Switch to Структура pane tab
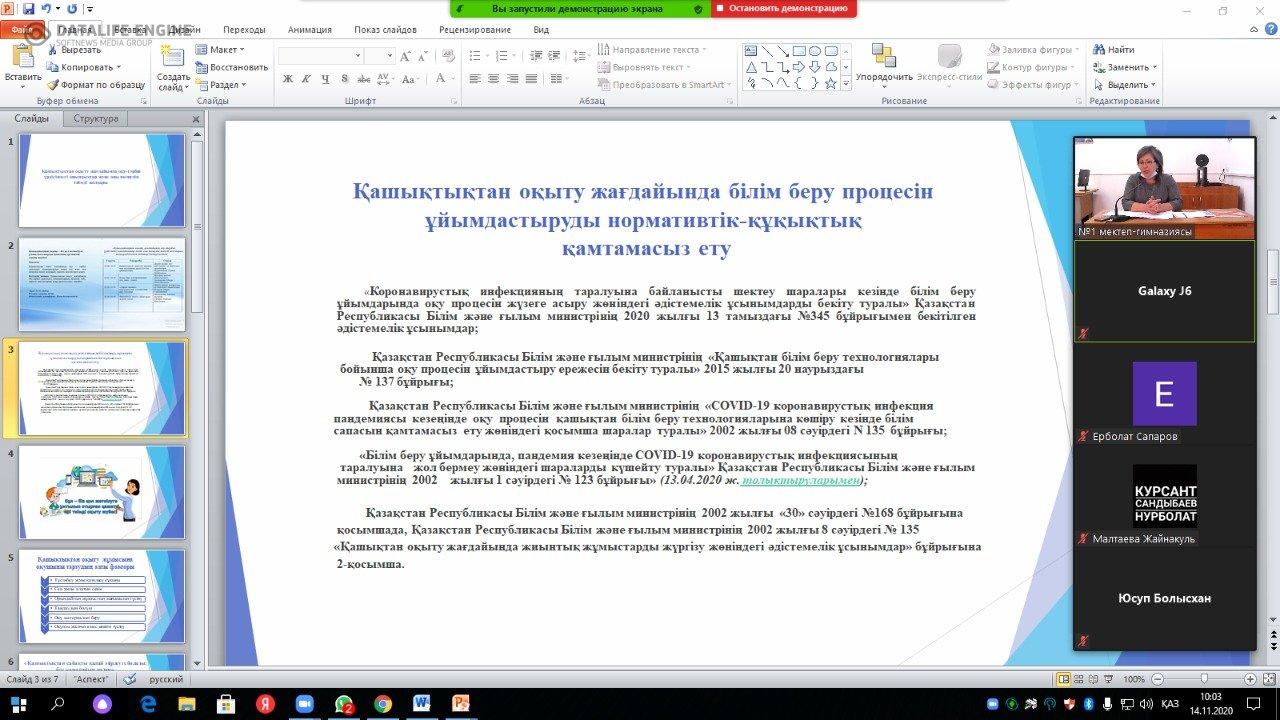This screenshot has width=1280, height=720. 96,119
